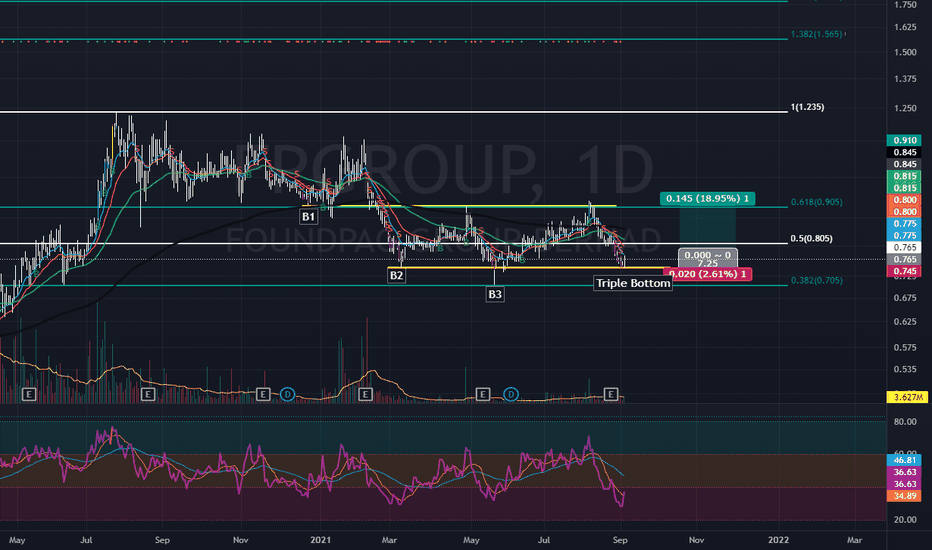Click the 80.00 RSI axis label
The image size is (932, 550).
pyautogui.click(x=905, y=422)
